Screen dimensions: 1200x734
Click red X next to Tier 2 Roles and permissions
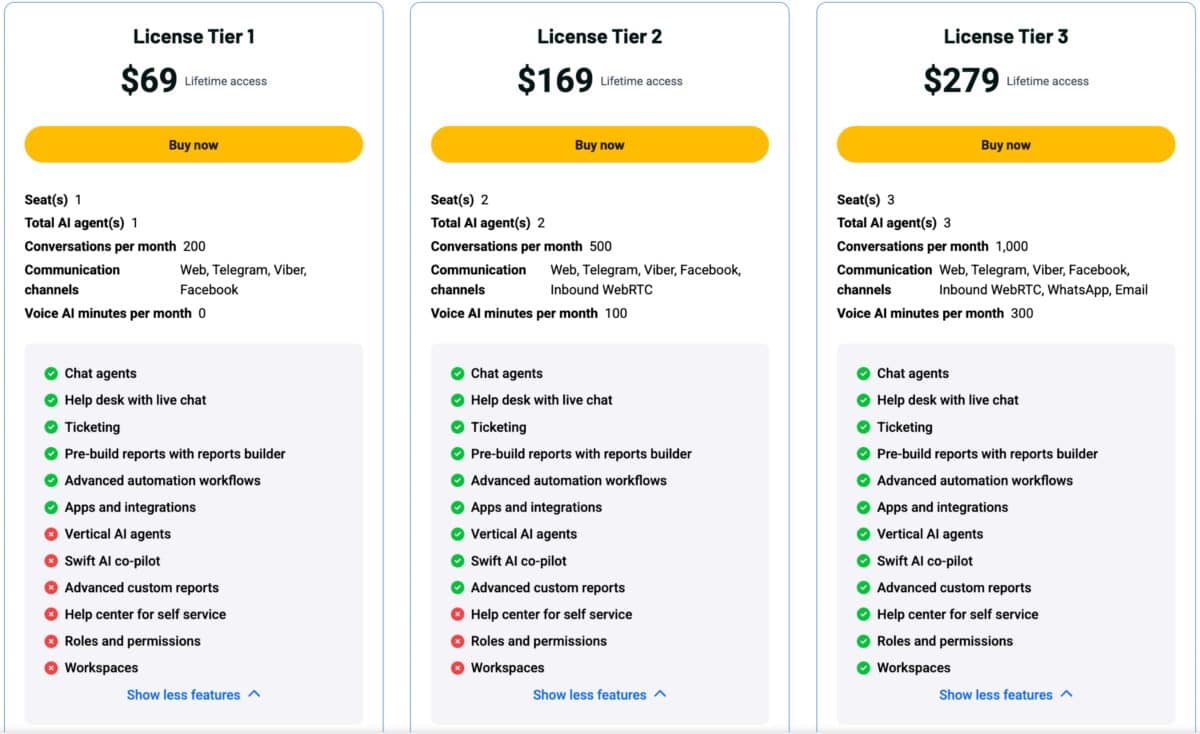coord(457,641)
